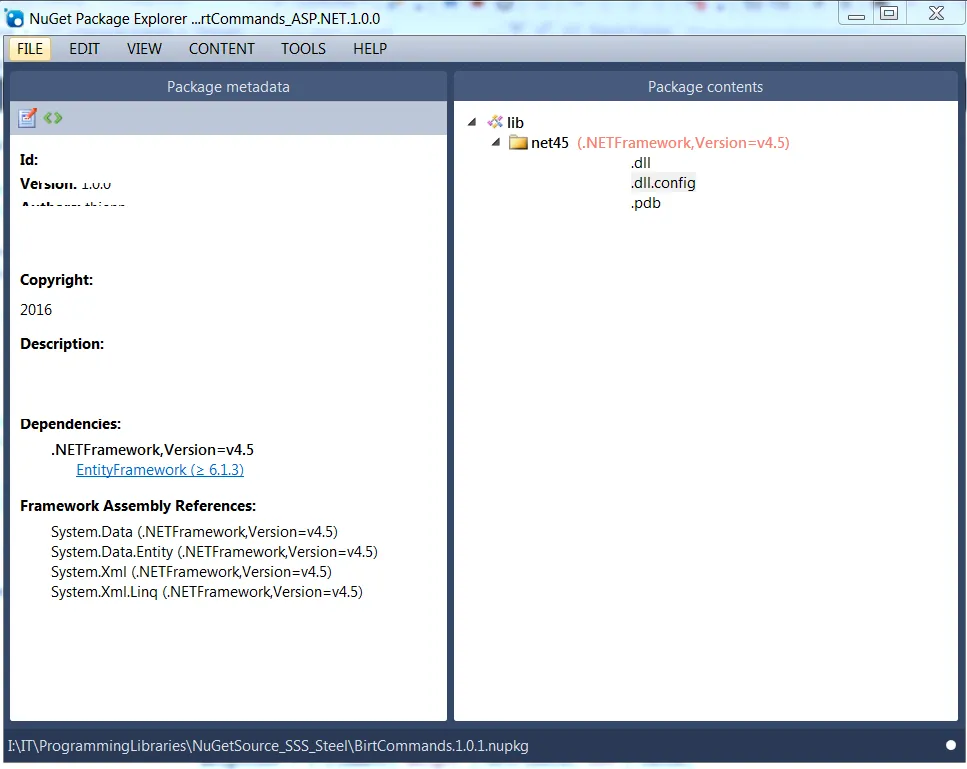Close the NuGet Package Explorer window
This screenshot has height=769, width=967.
click(x=936, y=13)
